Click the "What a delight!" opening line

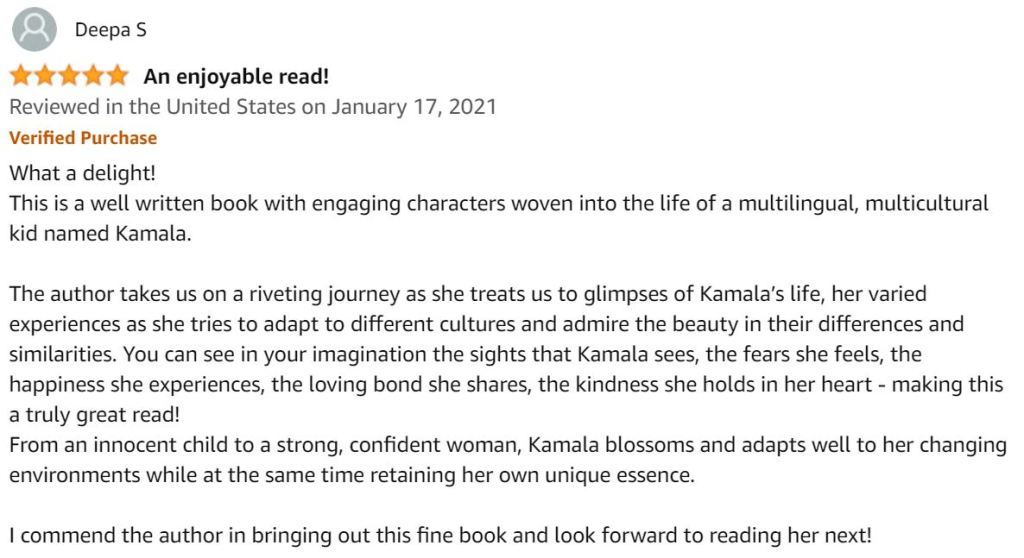[82, 173]
